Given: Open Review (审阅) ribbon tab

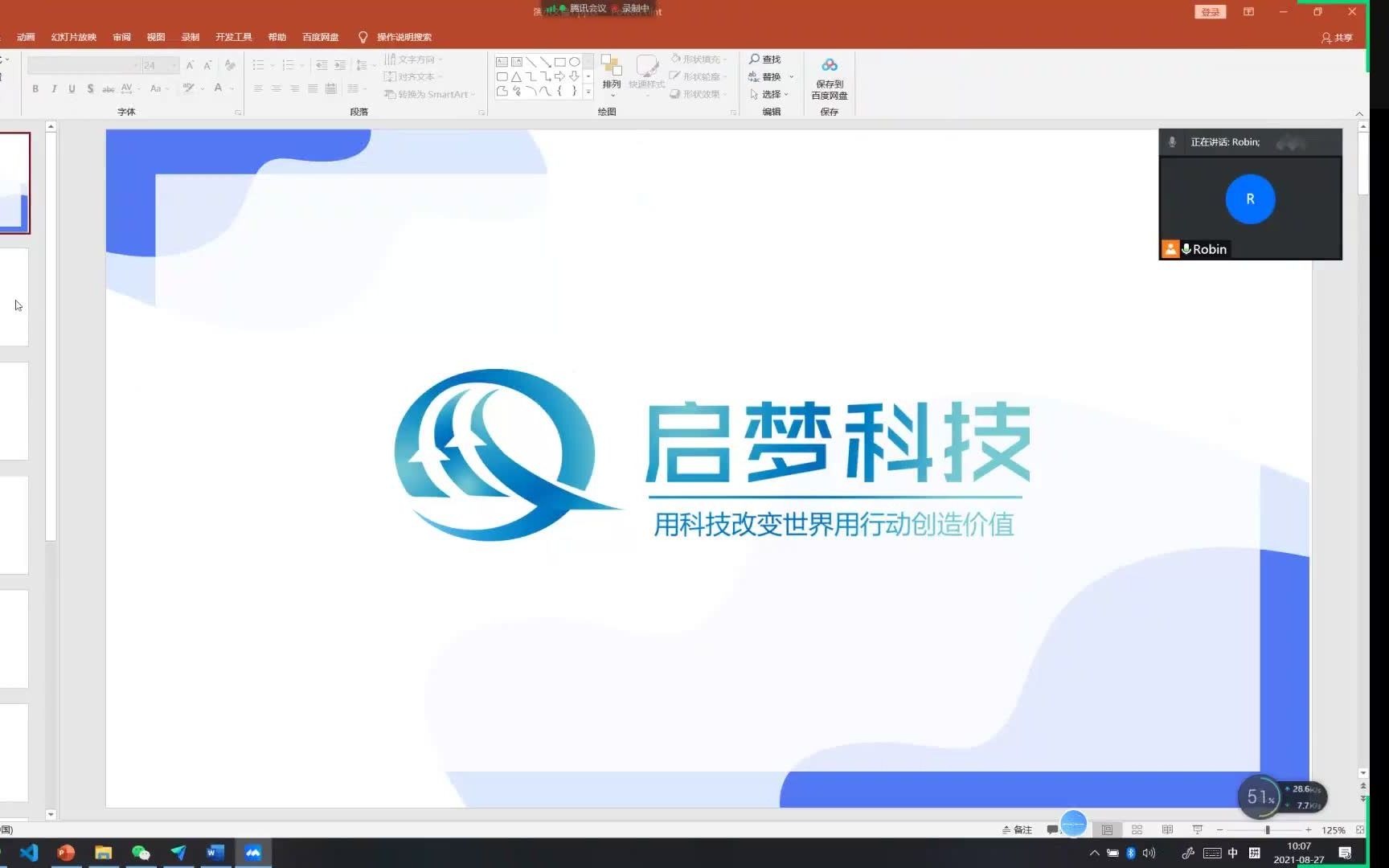Looking at the screenshot, I should tap(121, 37).
